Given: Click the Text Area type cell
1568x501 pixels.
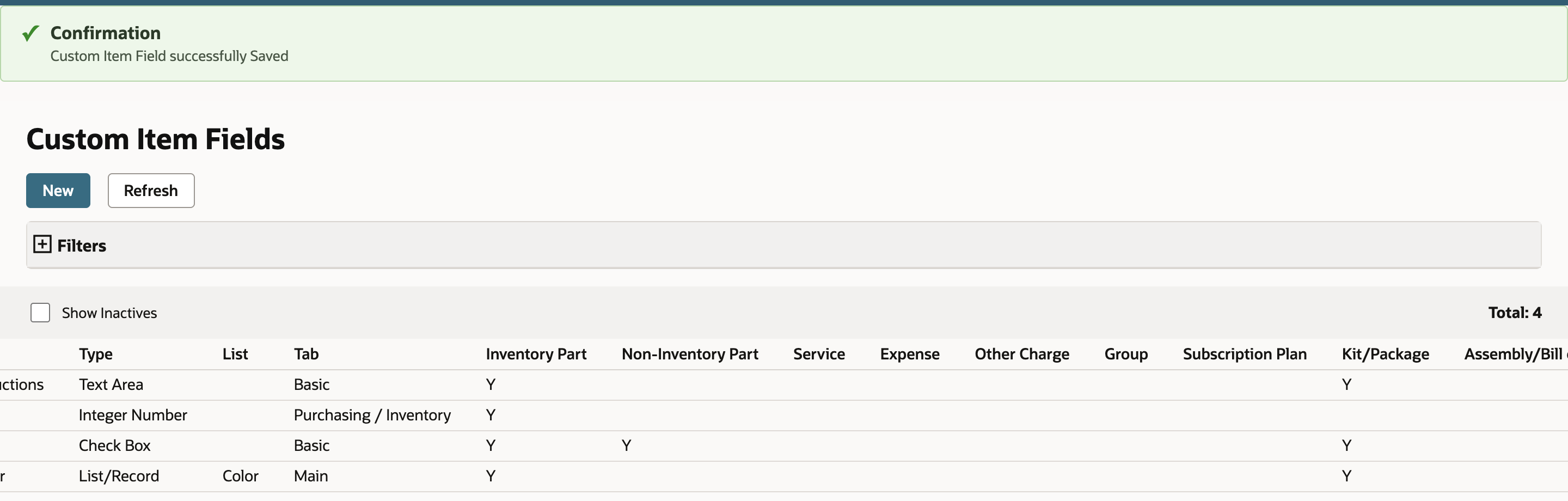Looking at the screenshot, I should (111, 384).
